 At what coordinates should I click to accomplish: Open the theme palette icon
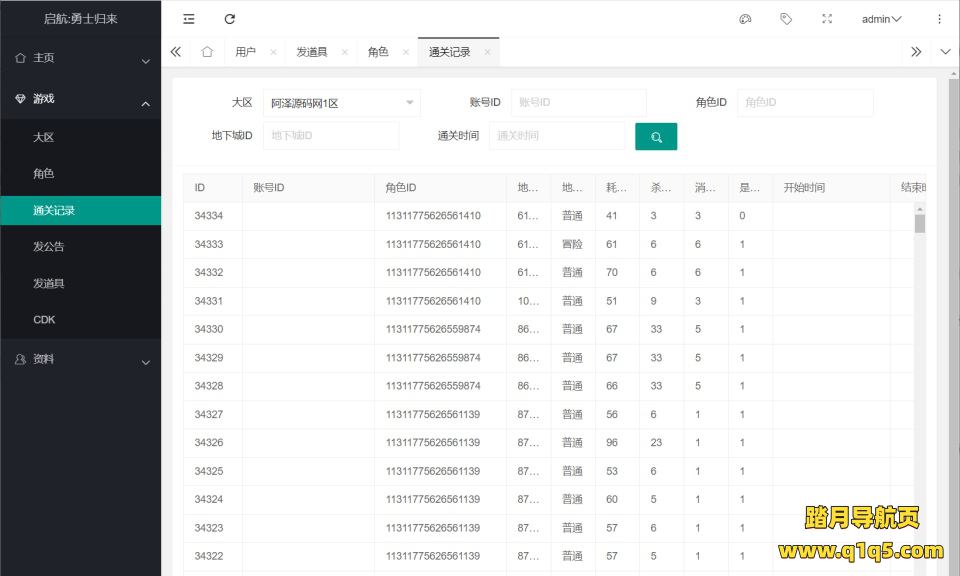[x=745, y=19]
